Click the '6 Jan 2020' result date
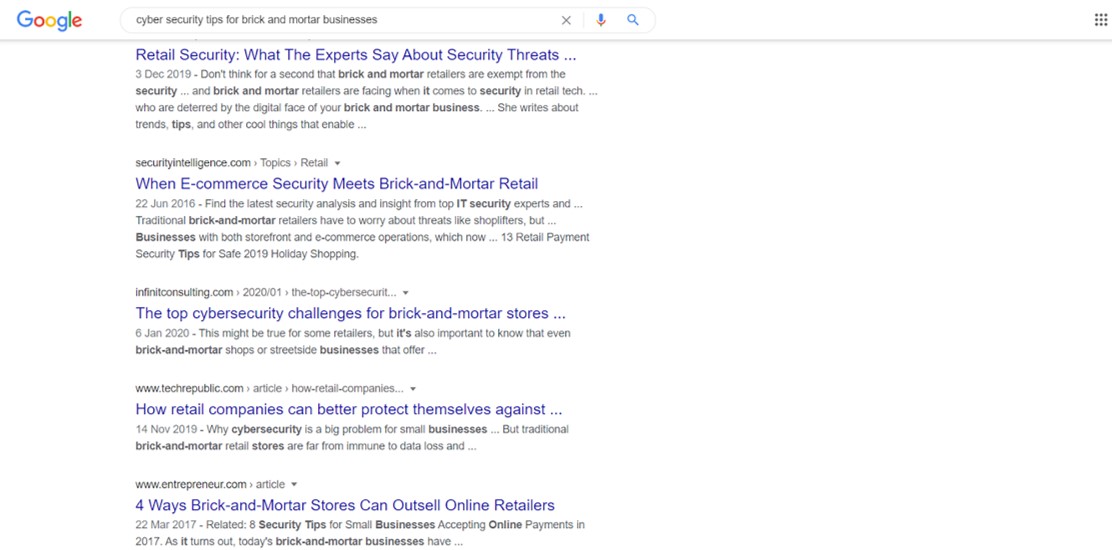Viewport: 1112px width, 550px height. pyautogui.click(x=160, y=332)
